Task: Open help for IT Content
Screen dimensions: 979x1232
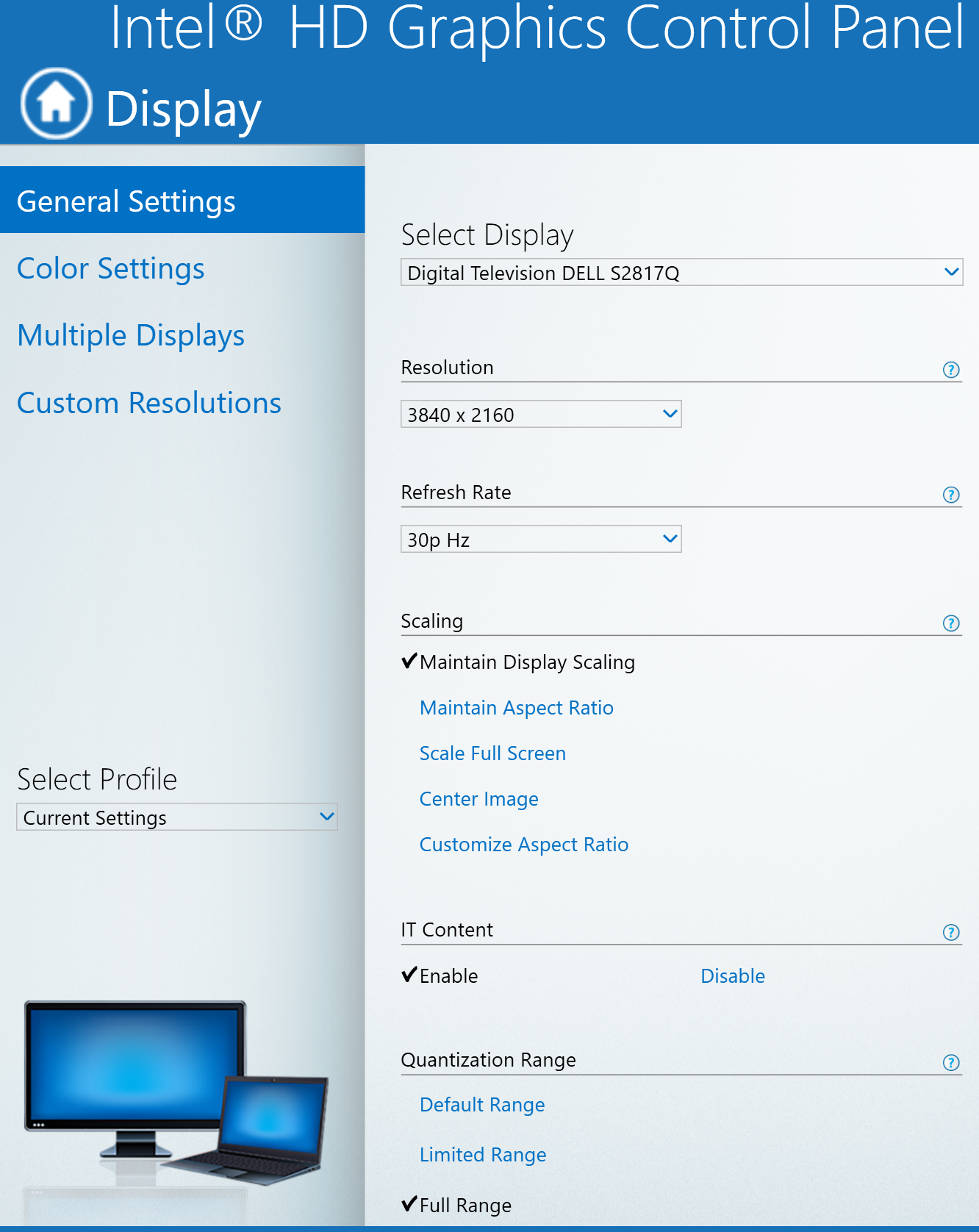Action: tap(951, 933)
